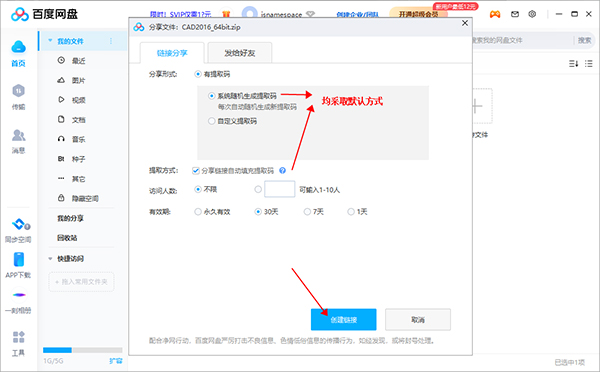Select the 有提取码 radio button
Image resolution: width=600 pixels, height=372 pixels.
pyautogui.click(x=198, y=74)
